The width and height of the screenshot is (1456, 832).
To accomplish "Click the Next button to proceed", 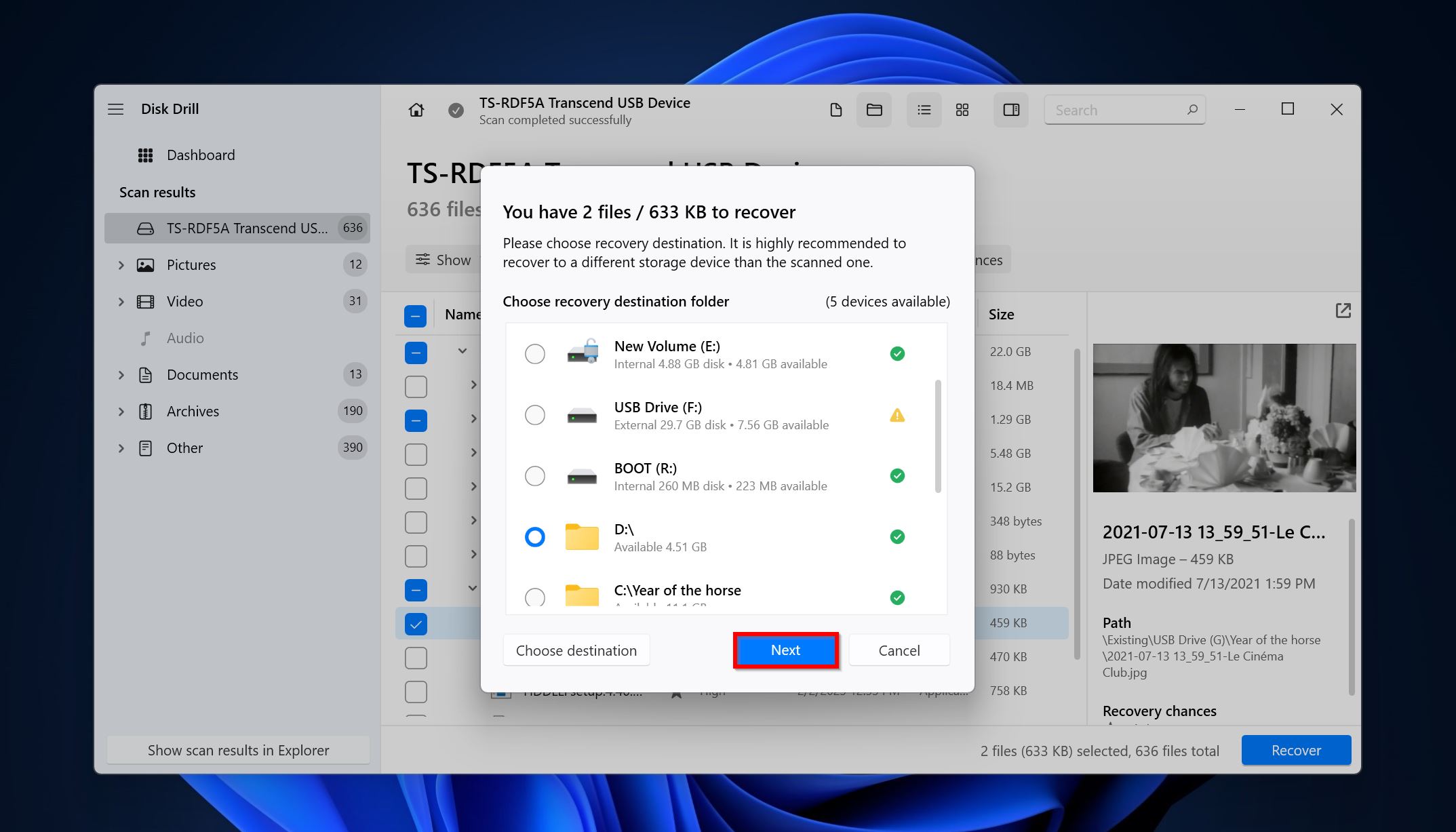I will coord(785,650).
